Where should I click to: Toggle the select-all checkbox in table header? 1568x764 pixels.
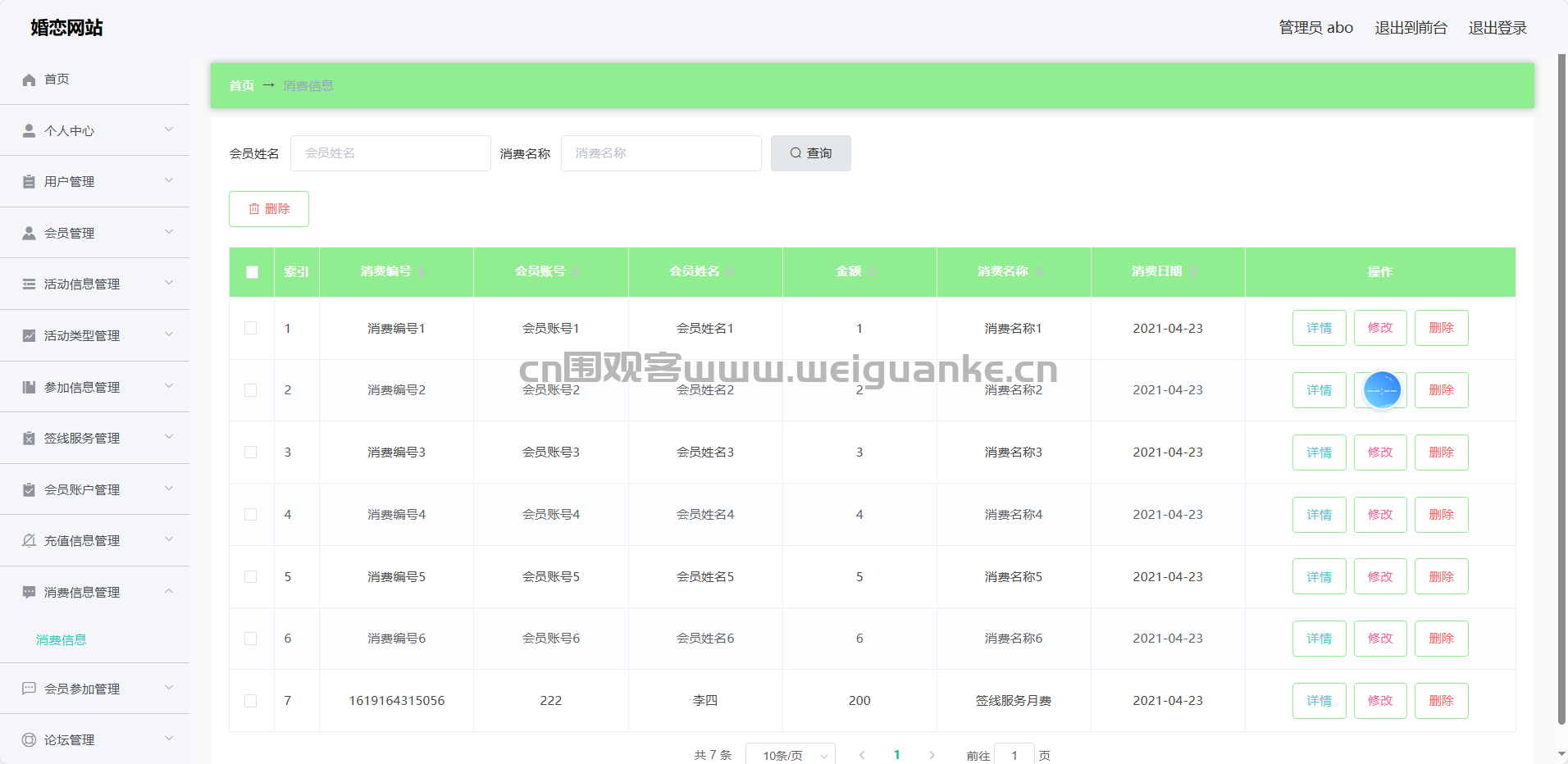tap(252, 272)
